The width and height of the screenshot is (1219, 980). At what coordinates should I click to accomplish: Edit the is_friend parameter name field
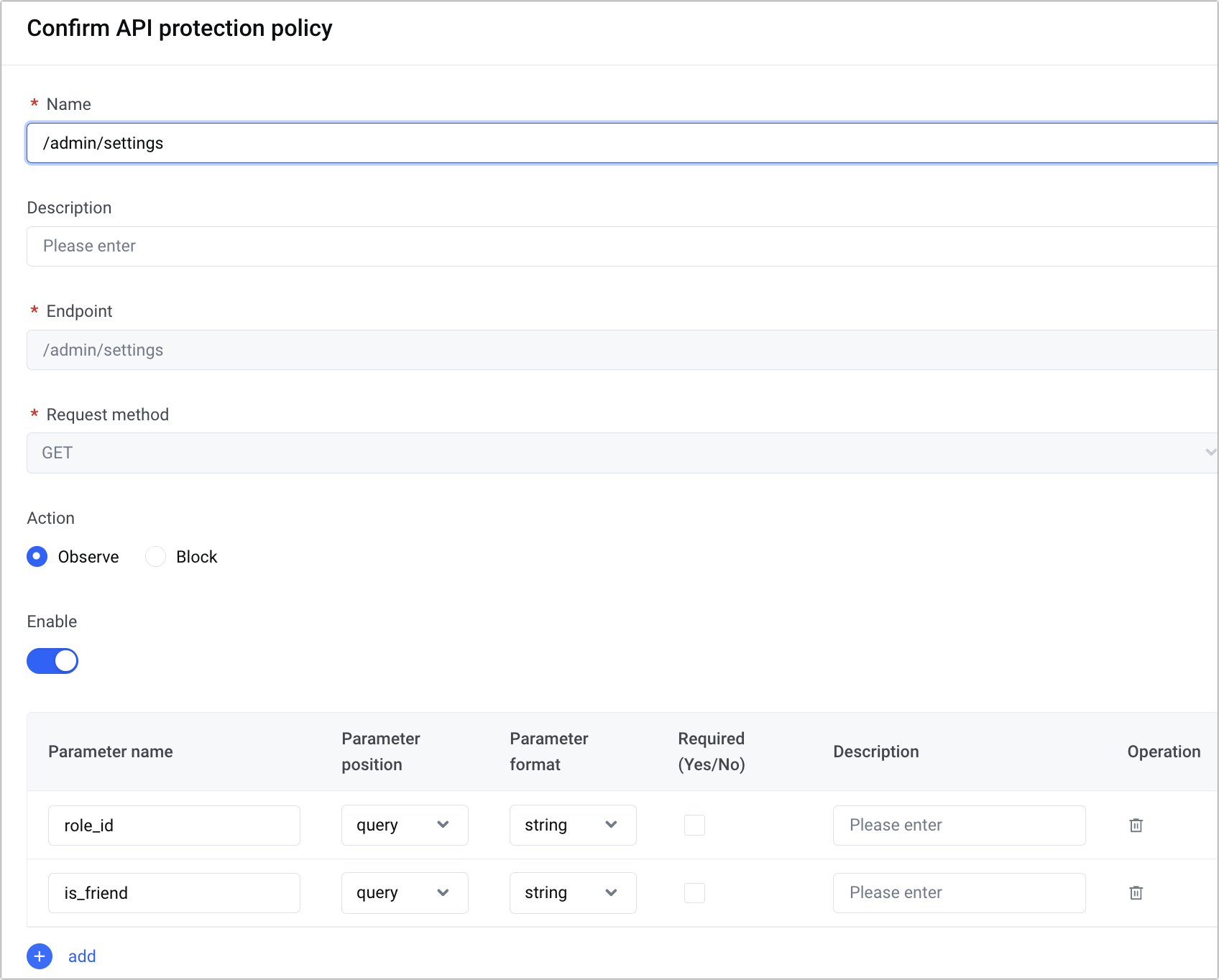coord(174,893)
